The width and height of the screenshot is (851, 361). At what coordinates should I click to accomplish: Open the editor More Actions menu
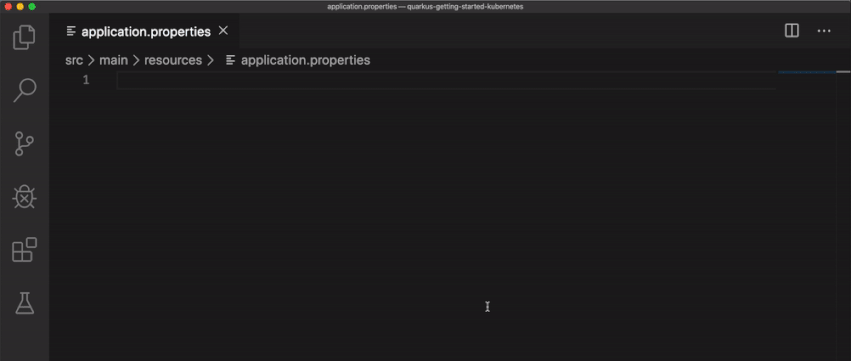point(824,31)
